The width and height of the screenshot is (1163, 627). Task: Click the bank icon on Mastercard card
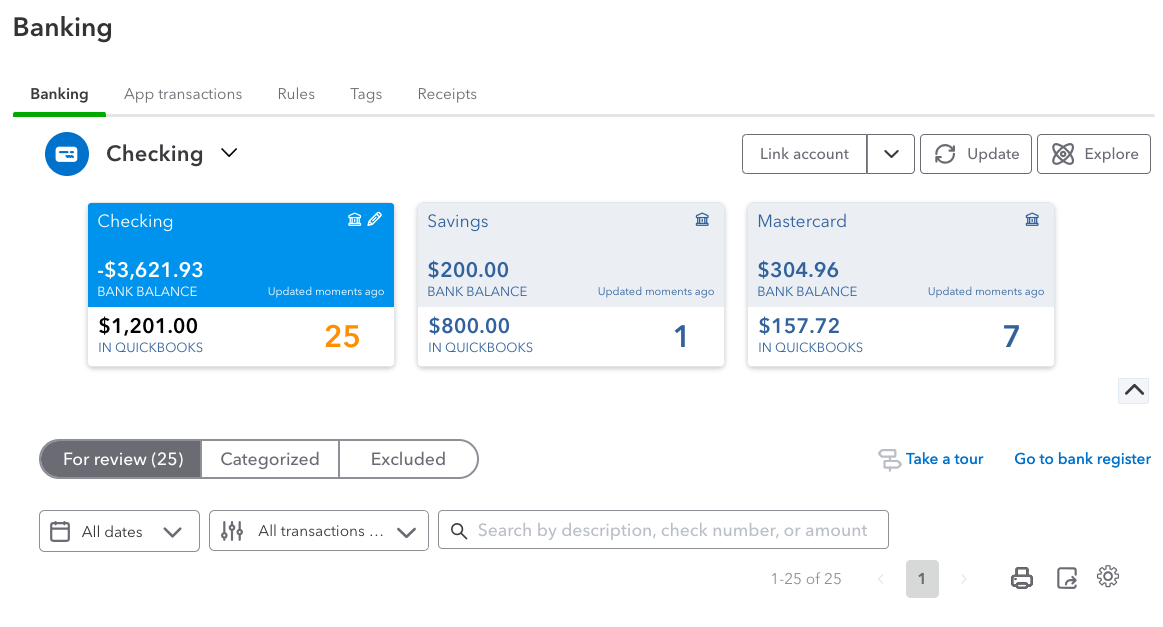(1032, 220)
